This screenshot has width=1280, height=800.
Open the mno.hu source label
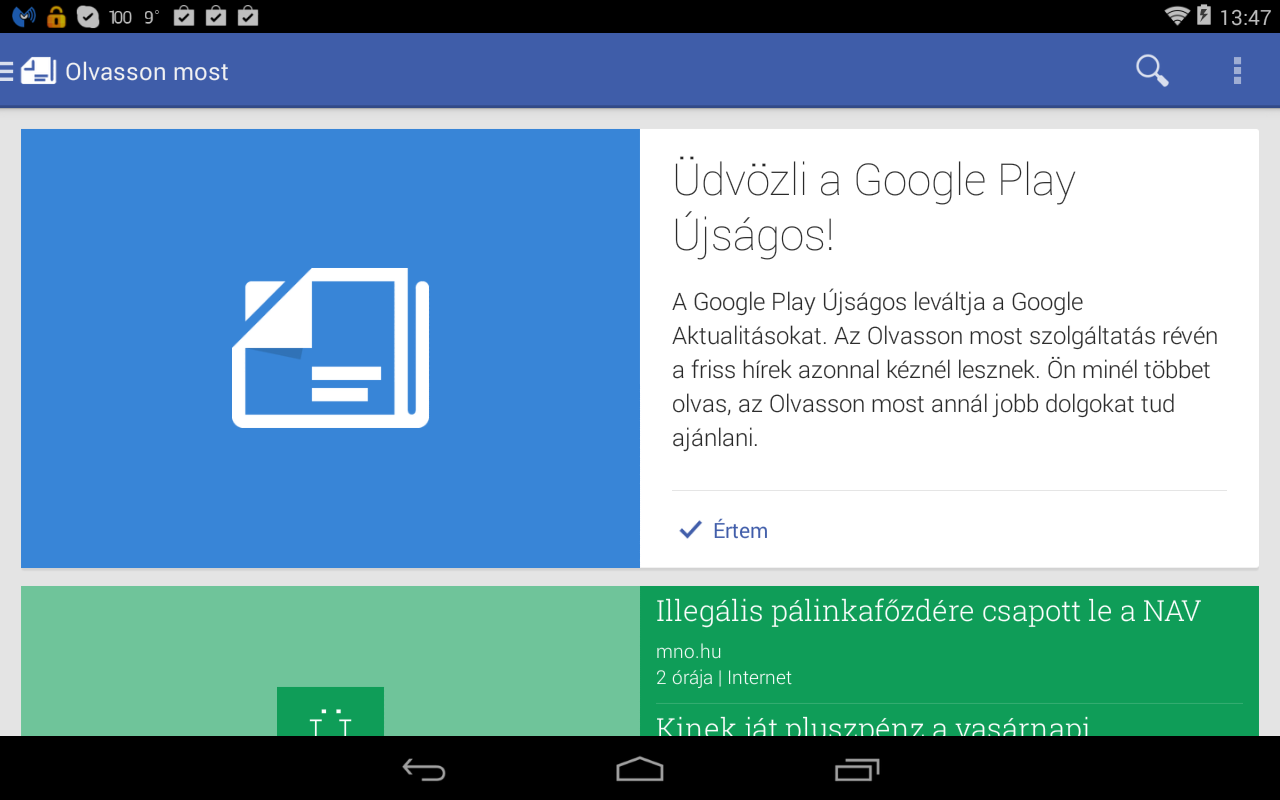click(x=688, y=652)
